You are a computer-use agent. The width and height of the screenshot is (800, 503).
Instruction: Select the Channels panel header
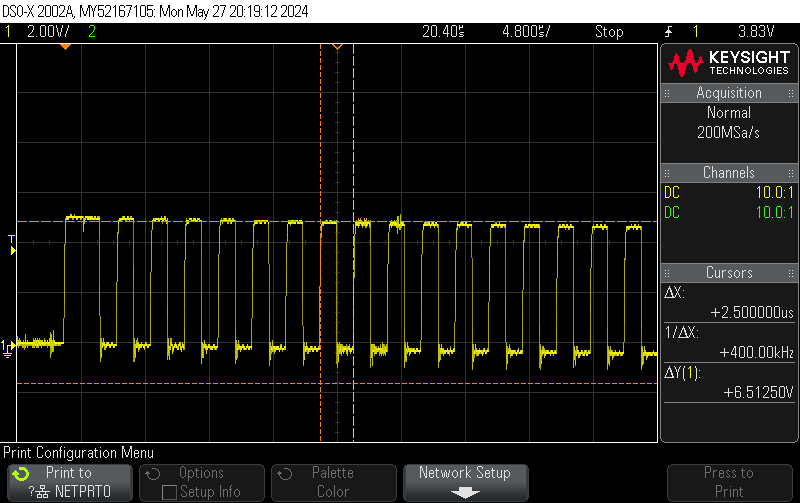click(729, 172)
